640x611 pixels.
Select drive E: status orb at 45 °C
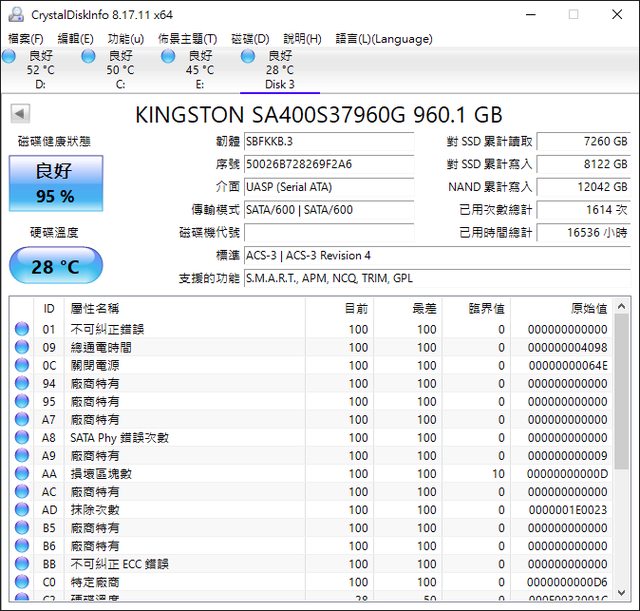168,56
